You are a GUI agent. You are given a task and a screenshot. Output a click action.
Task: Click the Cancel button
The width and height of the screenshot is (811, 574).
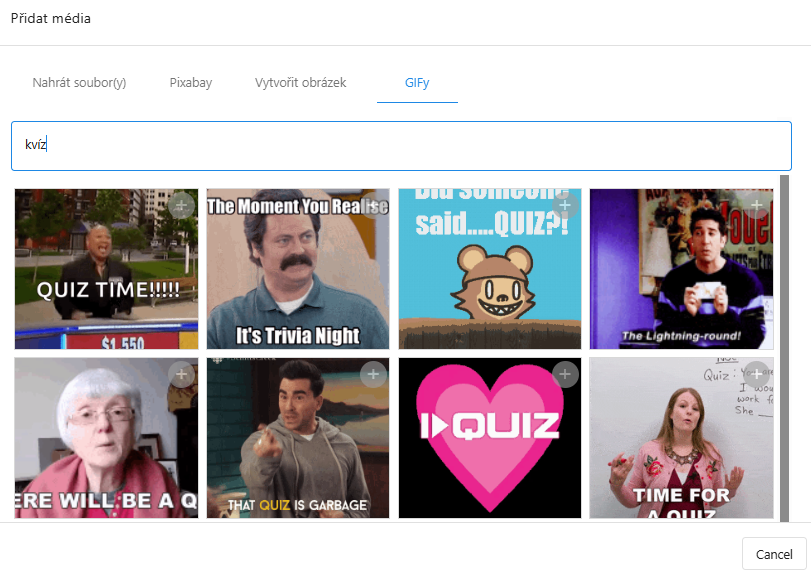pos(774,554)
